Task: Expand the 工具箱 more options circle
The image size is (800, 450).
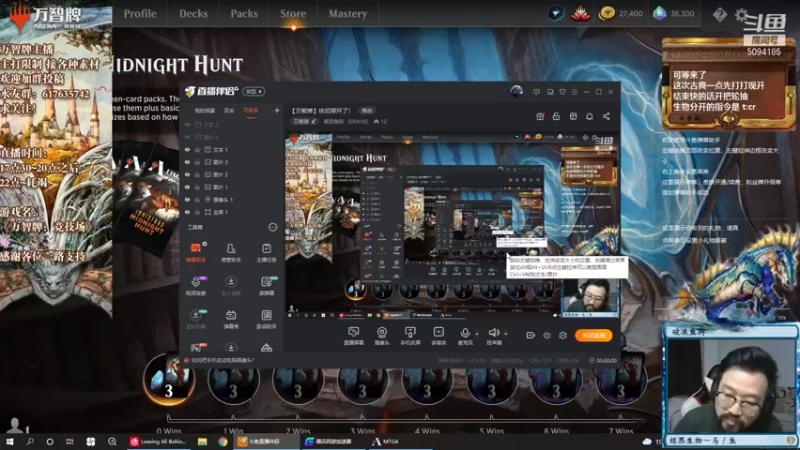Action: point(273,227)
